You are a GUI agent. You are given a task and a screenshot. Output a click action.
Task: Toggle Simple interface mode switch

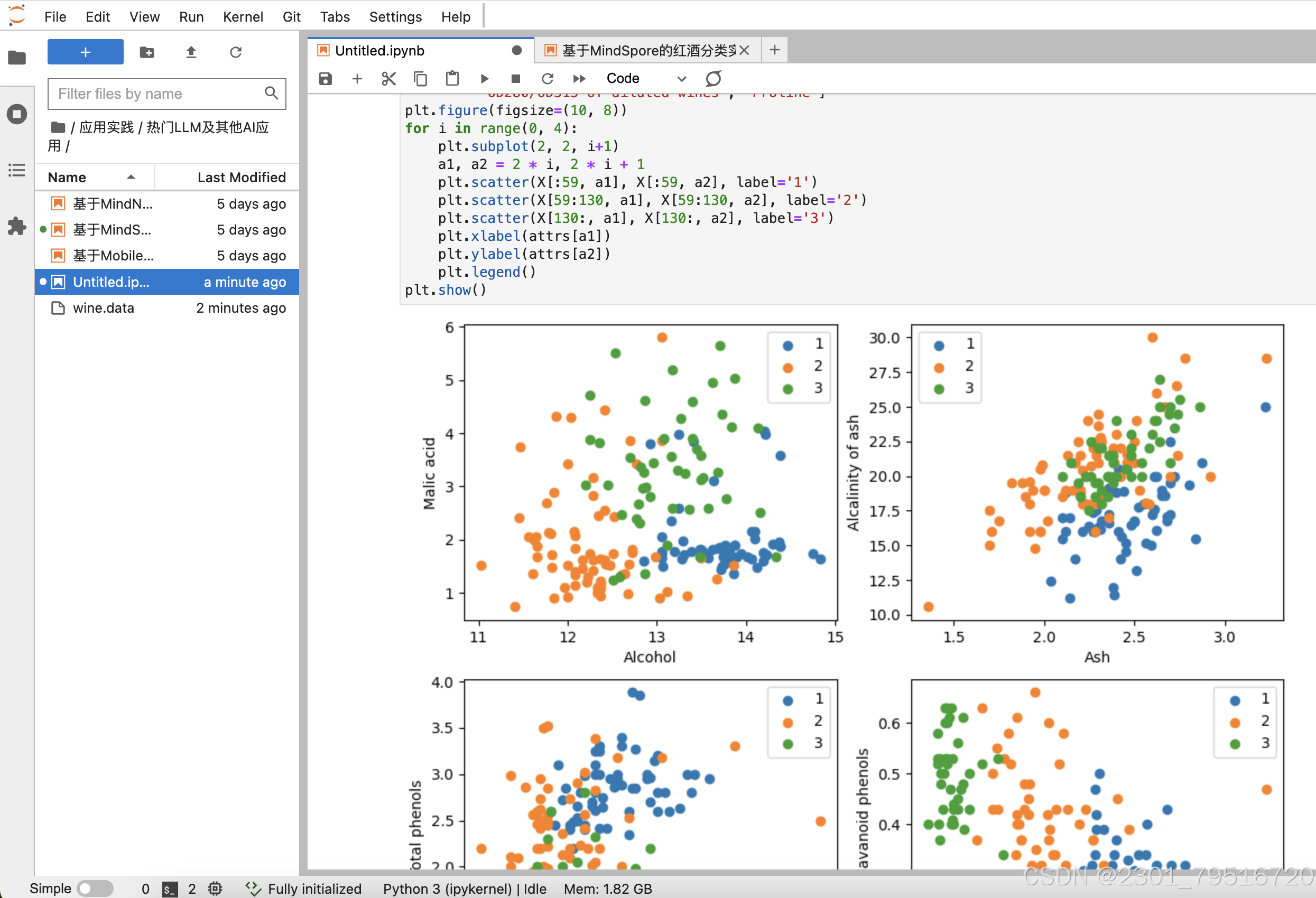point(95,888)
